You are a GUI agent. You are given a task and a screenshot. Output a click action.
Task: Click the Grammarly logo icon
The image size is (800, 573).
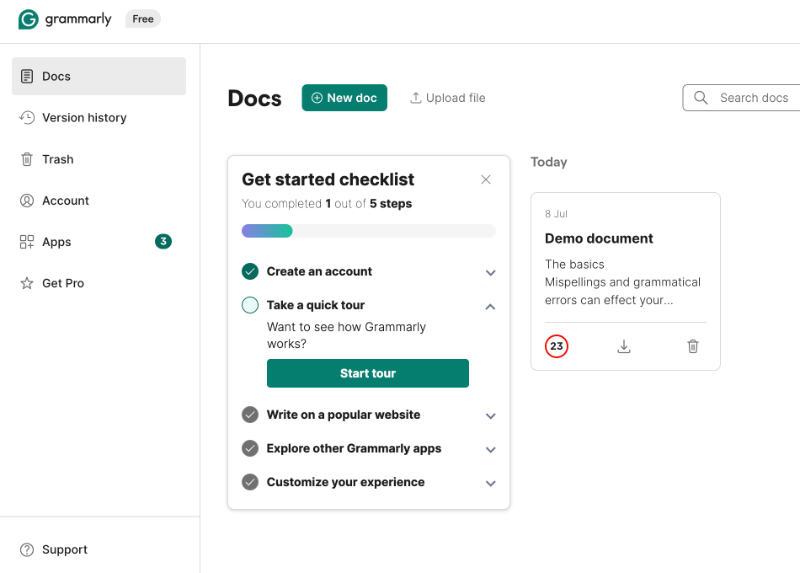28,19
